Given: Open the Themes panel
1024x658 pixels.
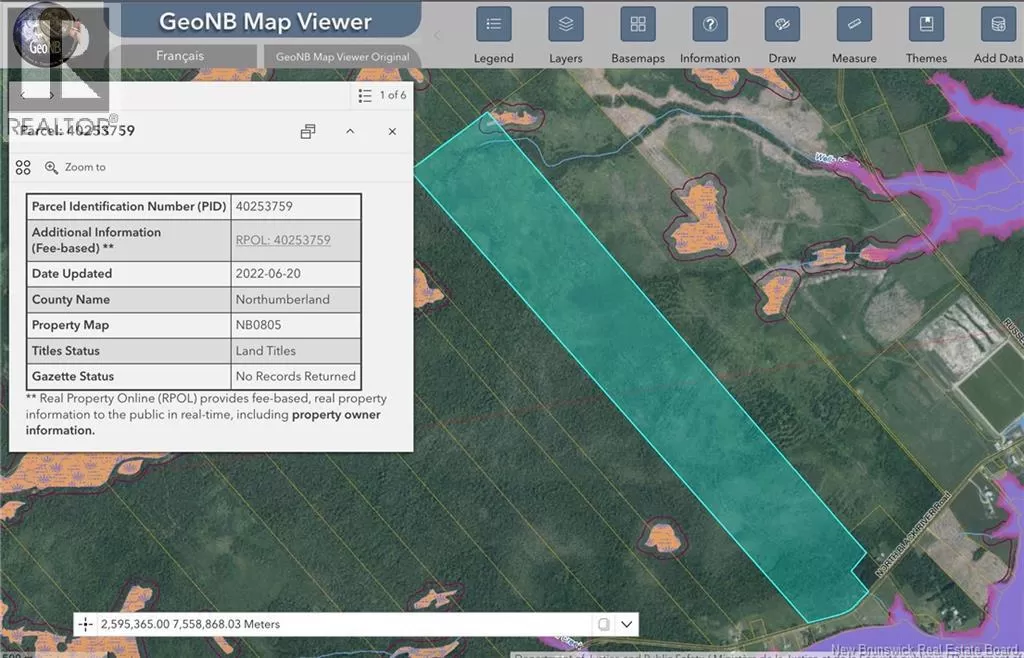Looking at the screenshot, I should tap(926, 24).
